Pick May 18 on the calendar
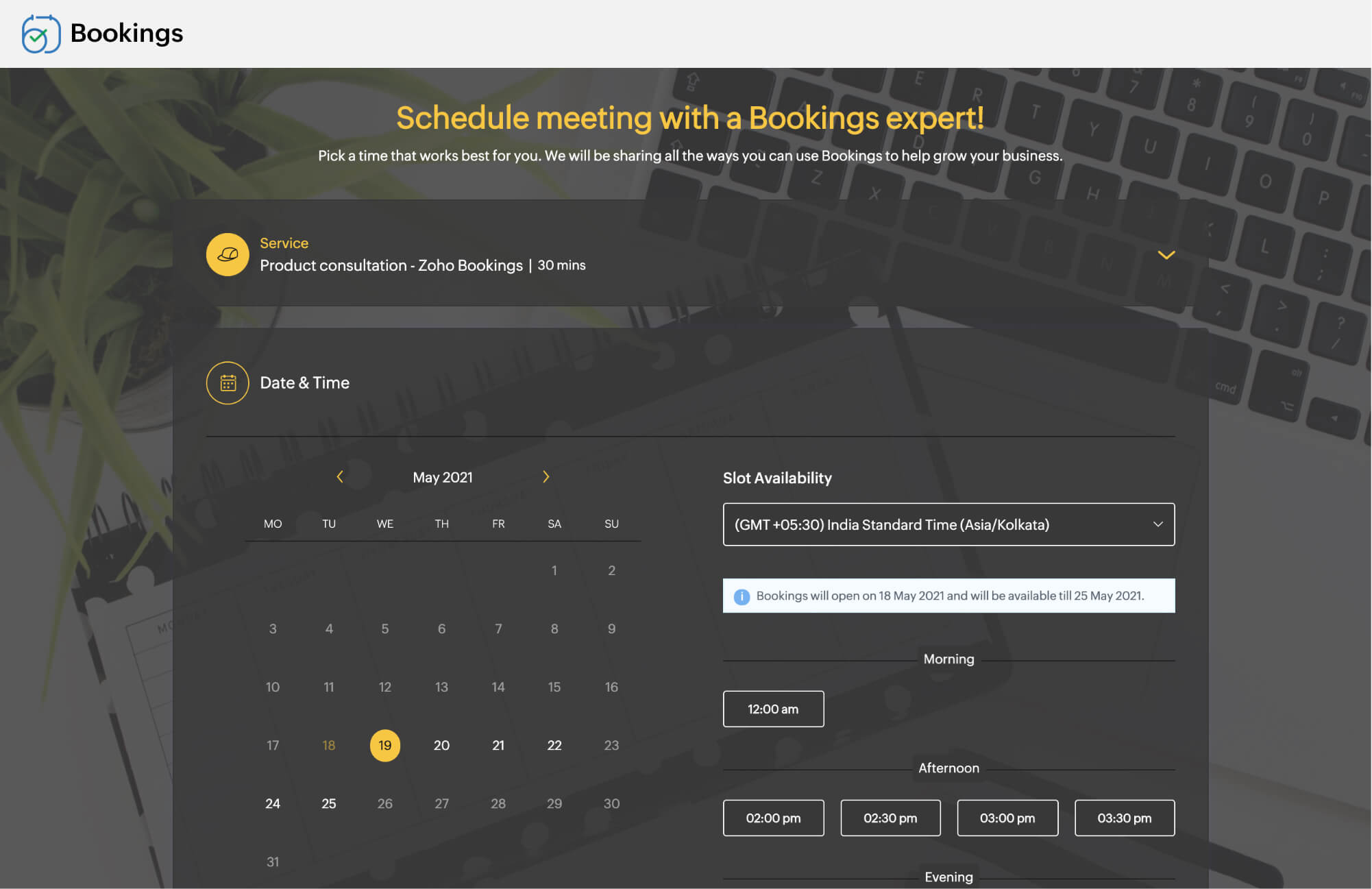The width and height of the screenshot is (1372, 889). (x=329, y=745)
